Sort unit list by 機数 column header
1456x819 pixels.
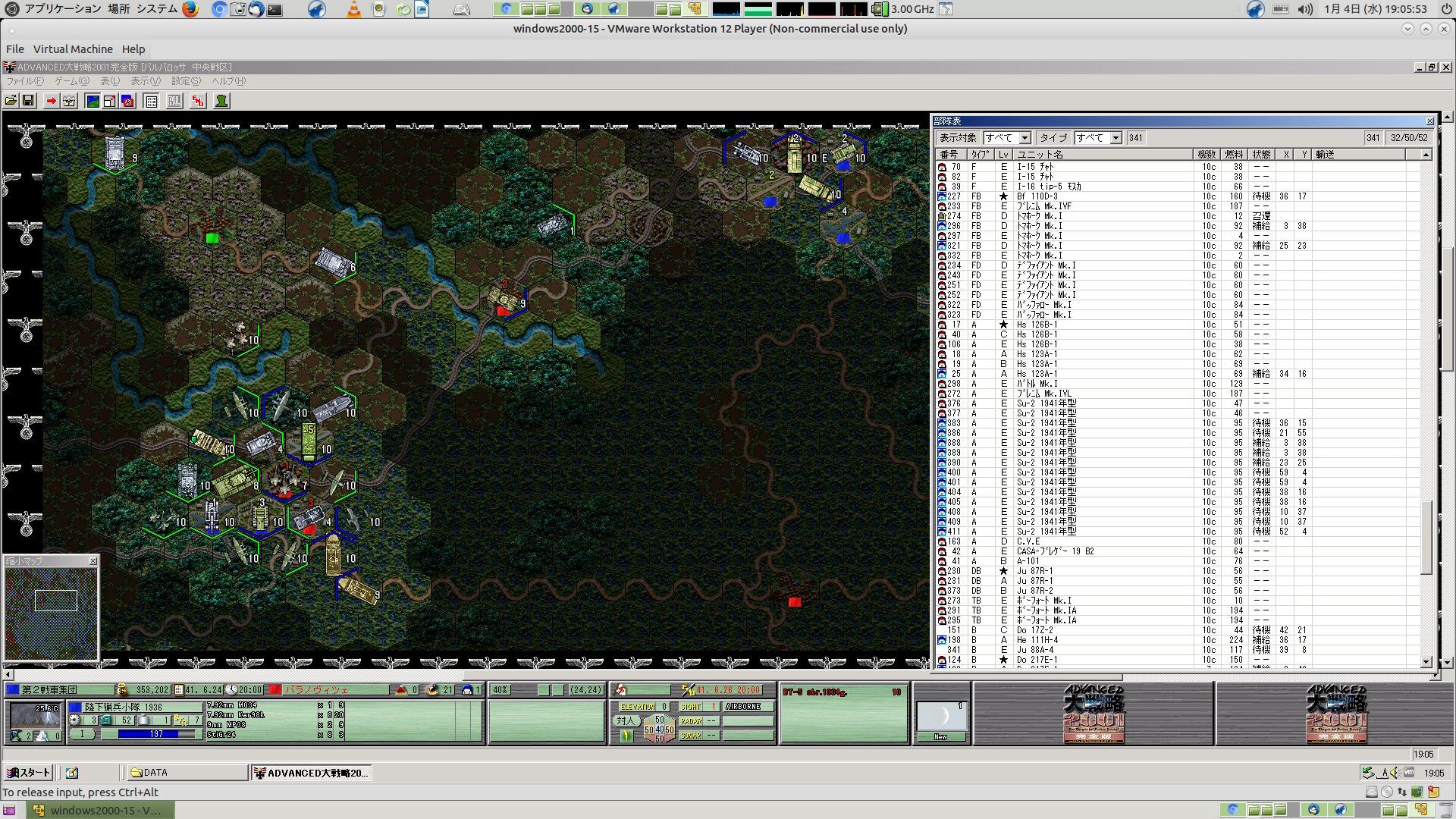click(x=1207, y=155)
